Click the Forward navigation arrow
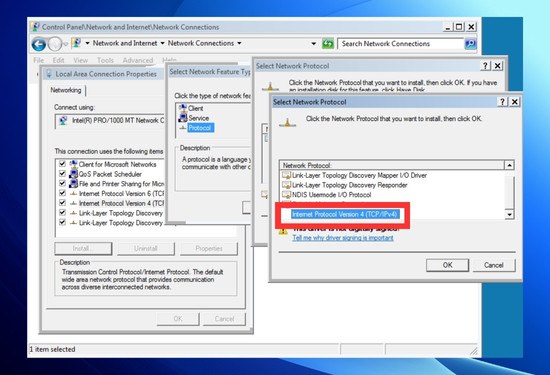Image resolution: width=550 pixels, height=375 pixels. pos(54,44)
